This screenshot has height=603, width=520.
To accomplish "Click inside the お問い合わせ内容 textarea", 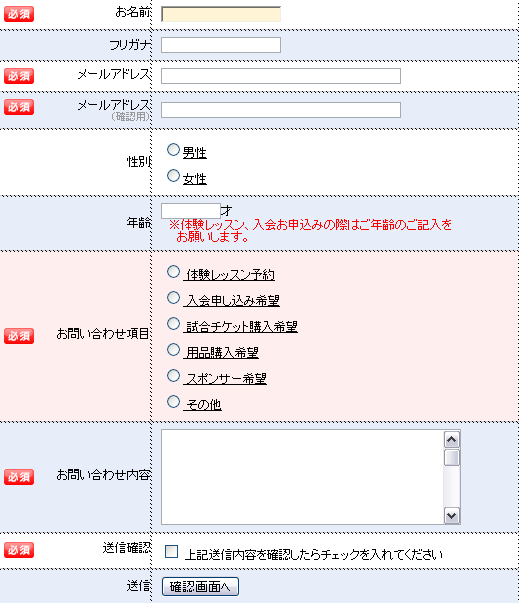I will coord(302,477).
